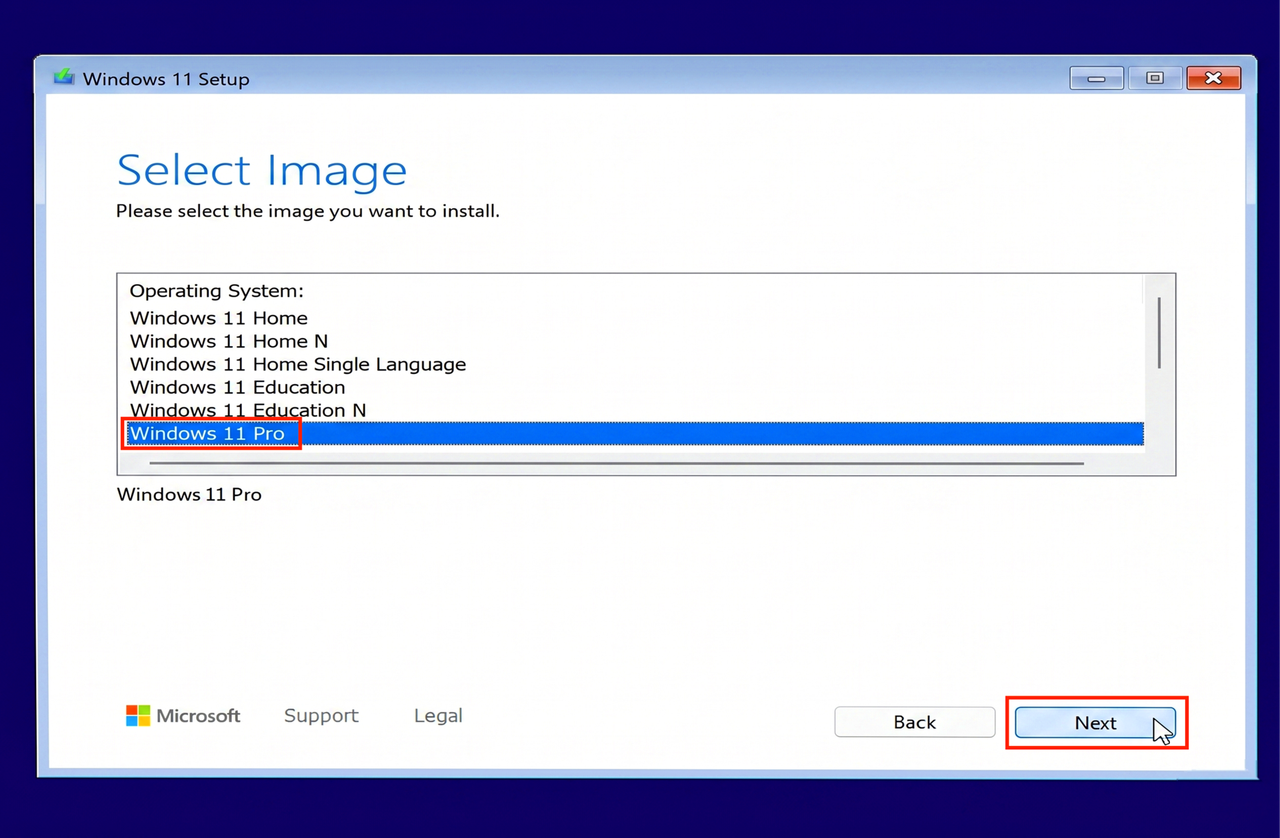Click the Next button
1280x838 pixels.
coord(1095,722)
